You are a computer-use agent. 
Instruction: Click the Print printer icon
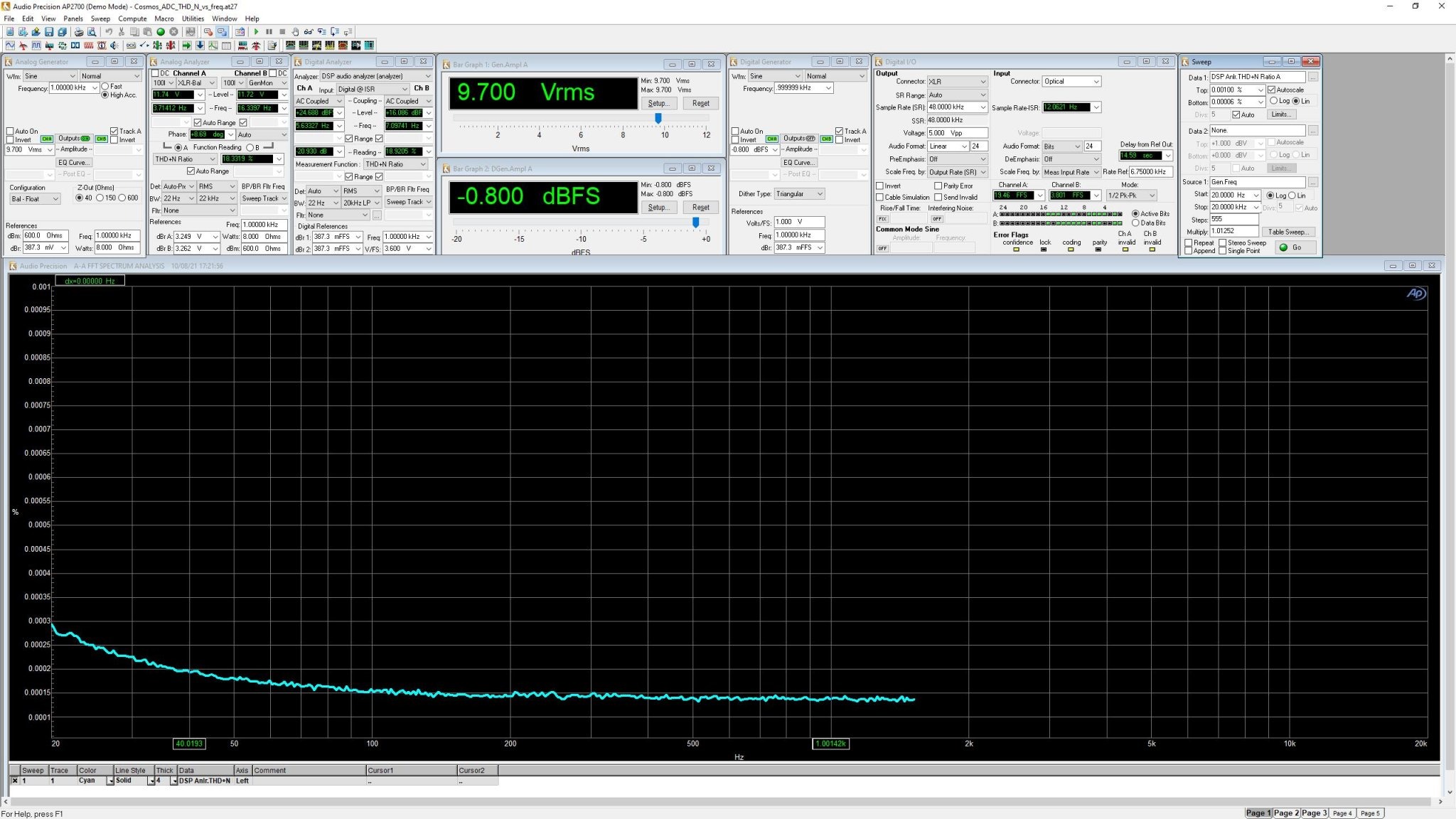[79, 31]
